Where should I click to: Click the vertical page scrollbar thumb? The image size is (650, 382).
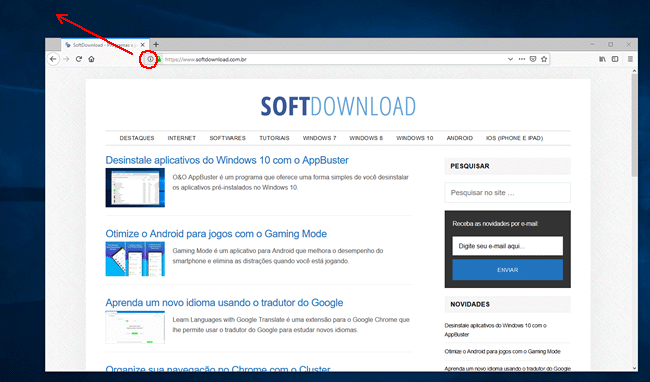[x=635, y=126]
